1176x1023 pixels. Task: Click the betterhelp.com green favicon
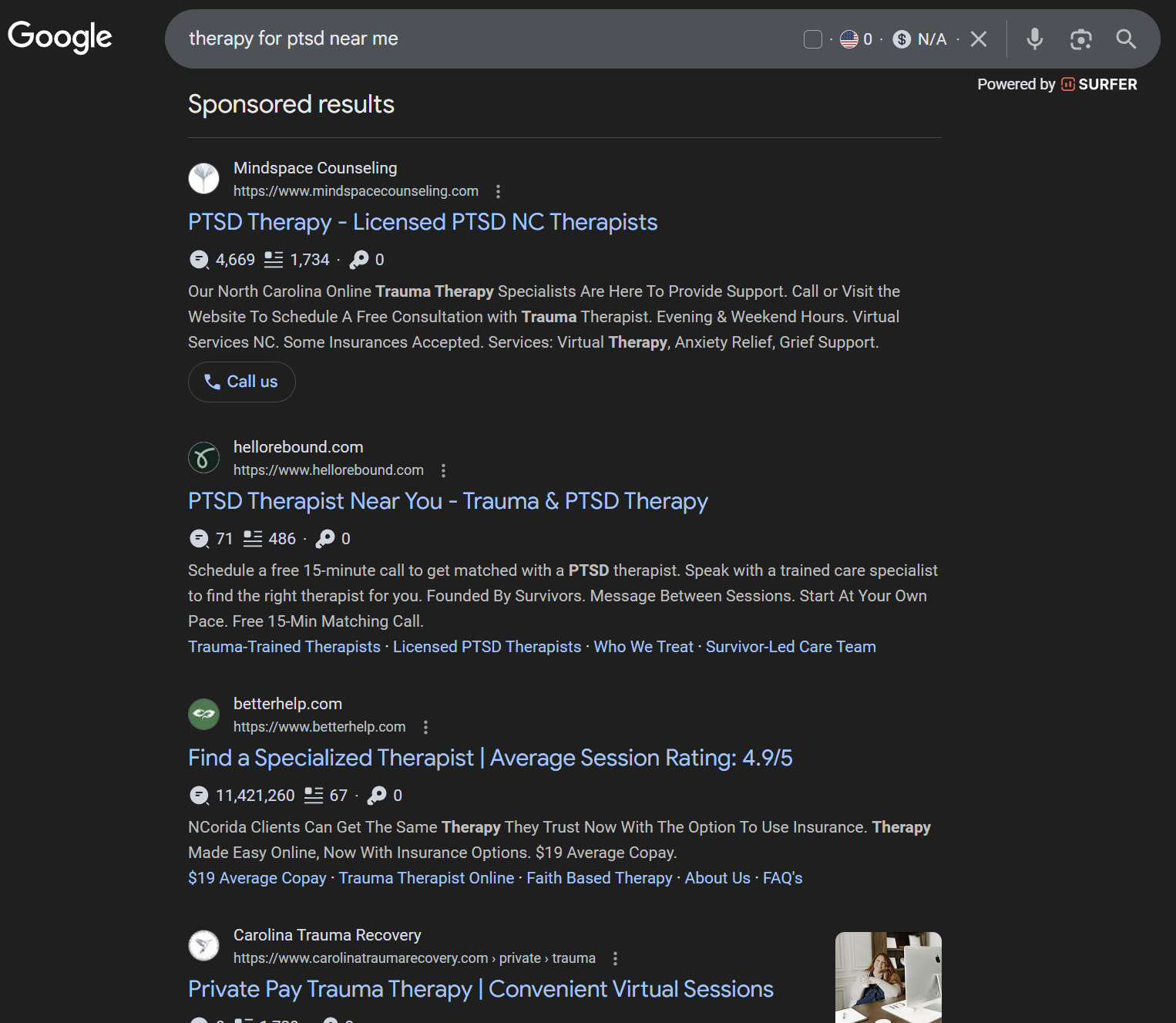coord(203,714)
